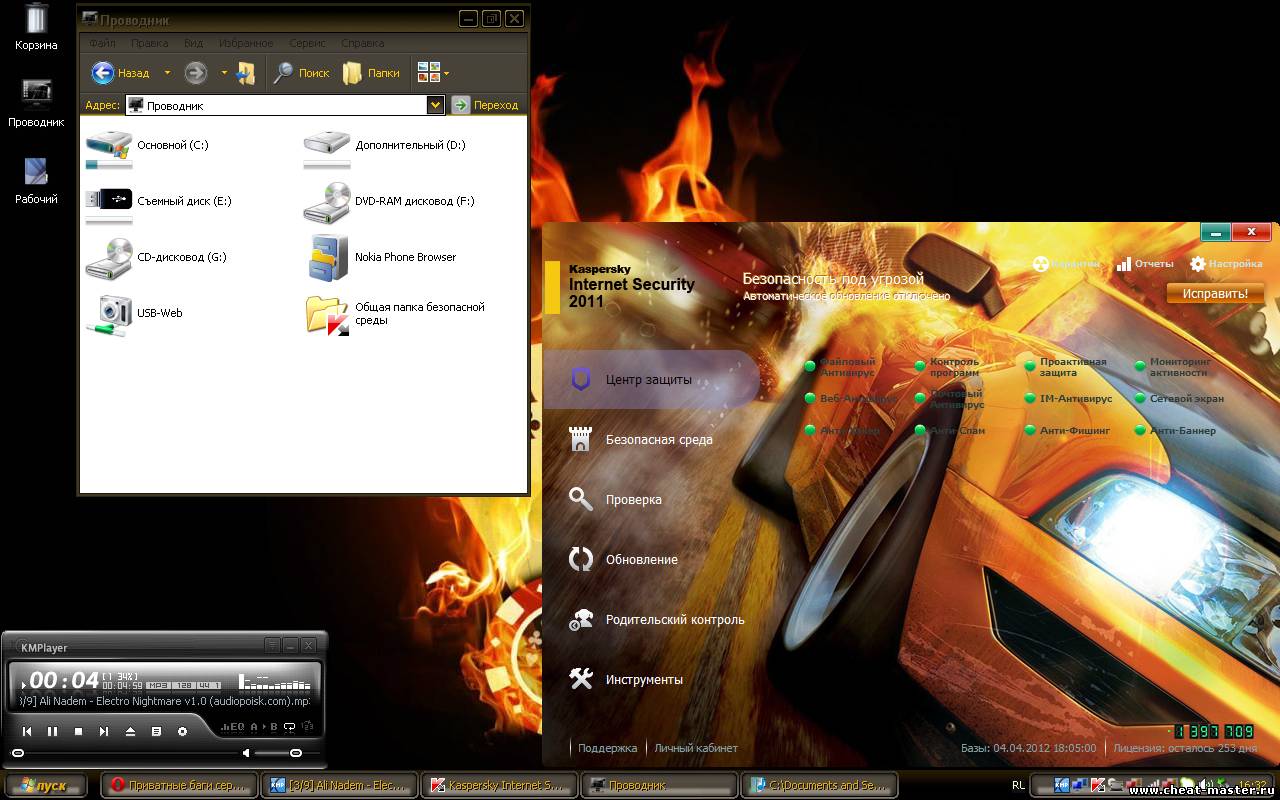Expand the Forward history dropdown arrow

pos(224,73)
